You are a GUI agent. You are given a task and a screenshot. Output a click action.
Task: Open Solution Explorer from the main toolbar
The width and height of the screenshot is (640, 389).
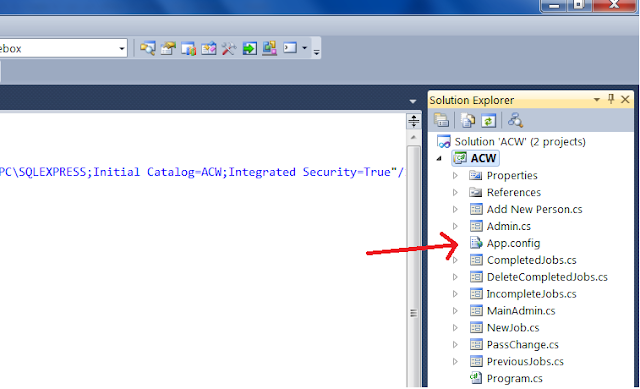pyautogui.click(x=147, y=49)
